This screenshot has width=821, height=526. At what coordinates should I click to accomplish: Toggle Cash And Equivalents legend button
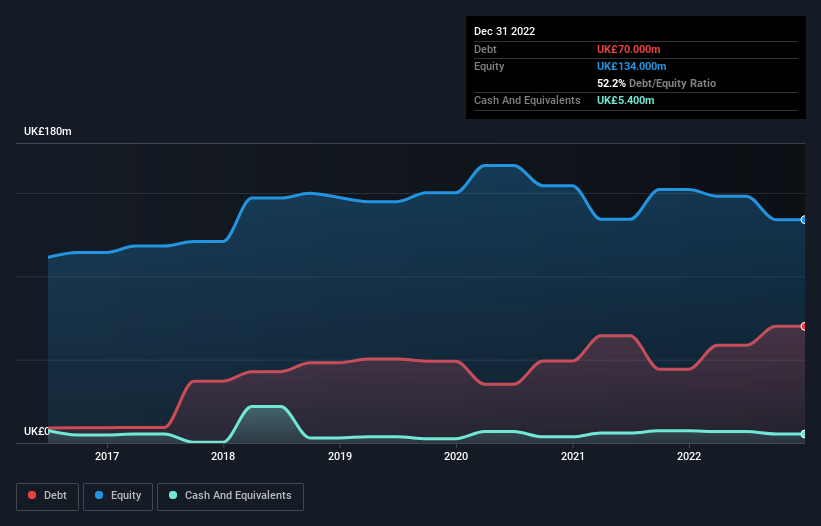[x=230, y=496]
